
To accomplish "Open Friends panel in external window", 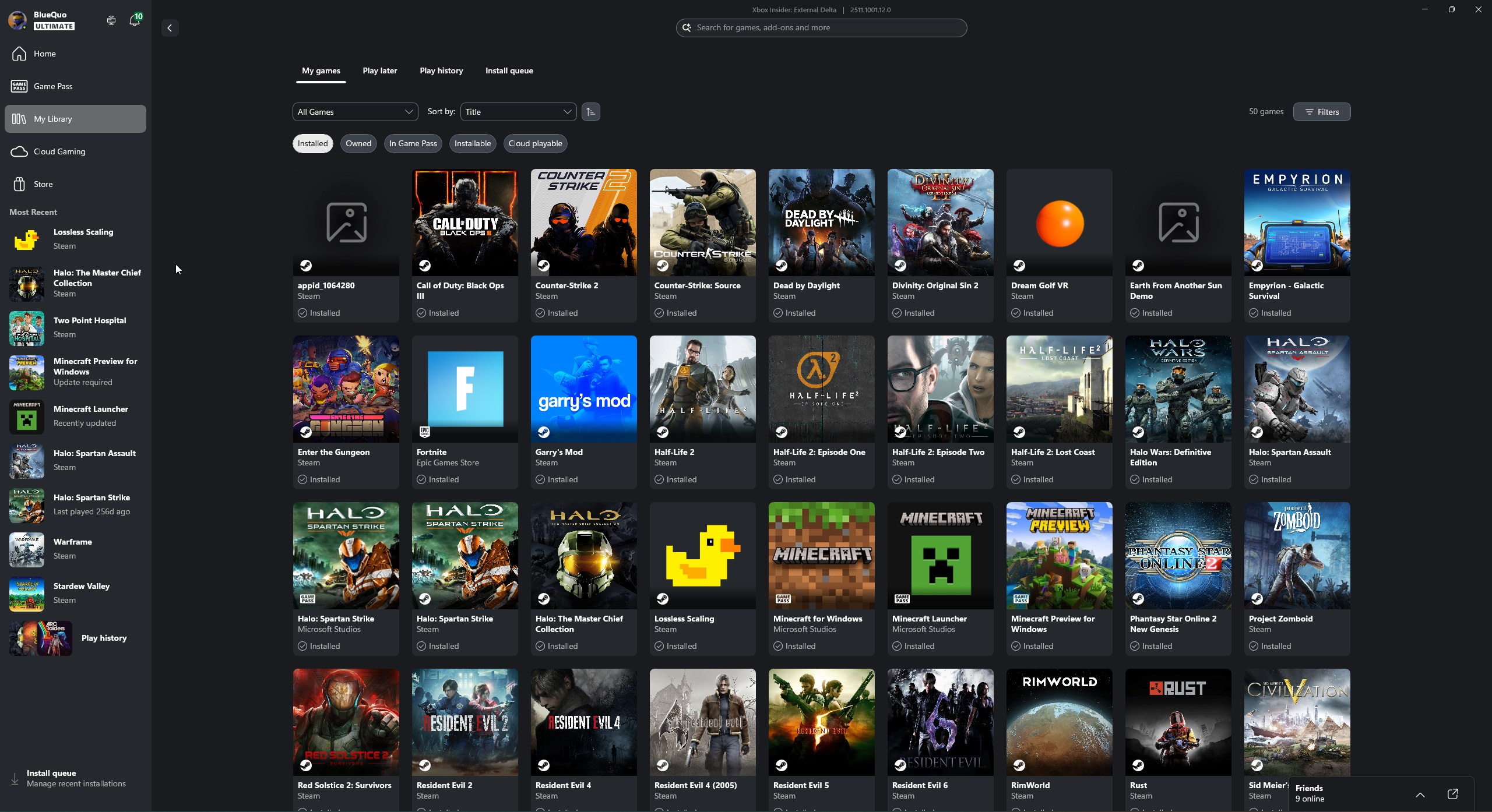I will 1452,794.
